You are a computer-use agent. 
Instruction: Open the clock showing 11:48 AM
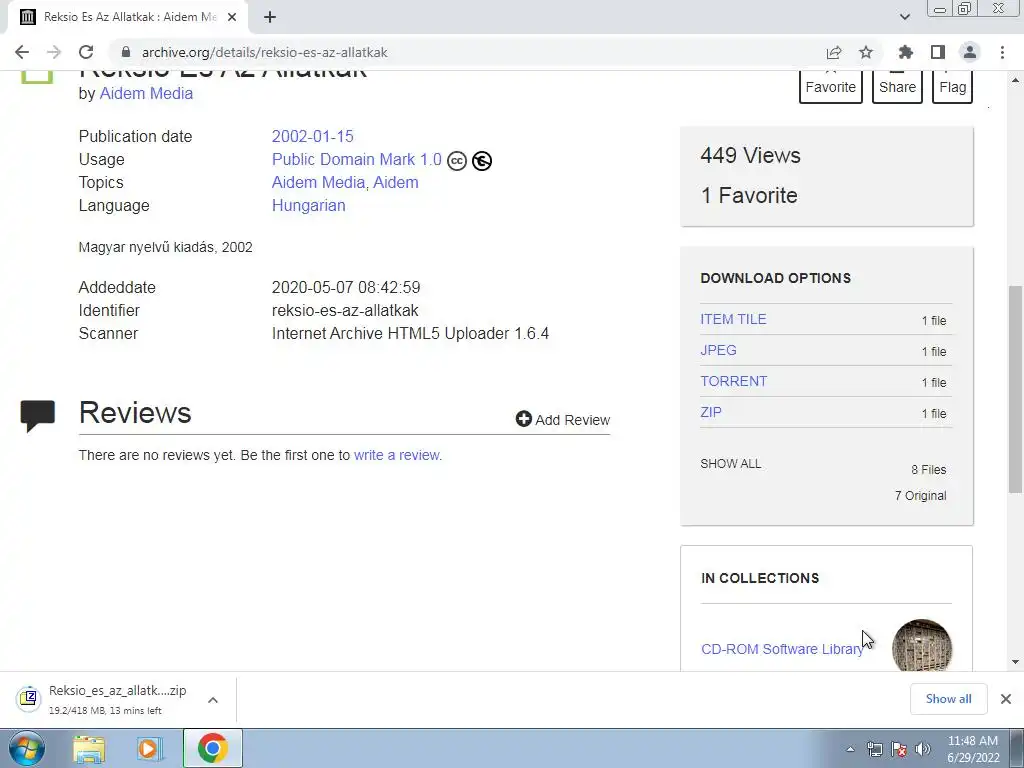coord(973,749)
